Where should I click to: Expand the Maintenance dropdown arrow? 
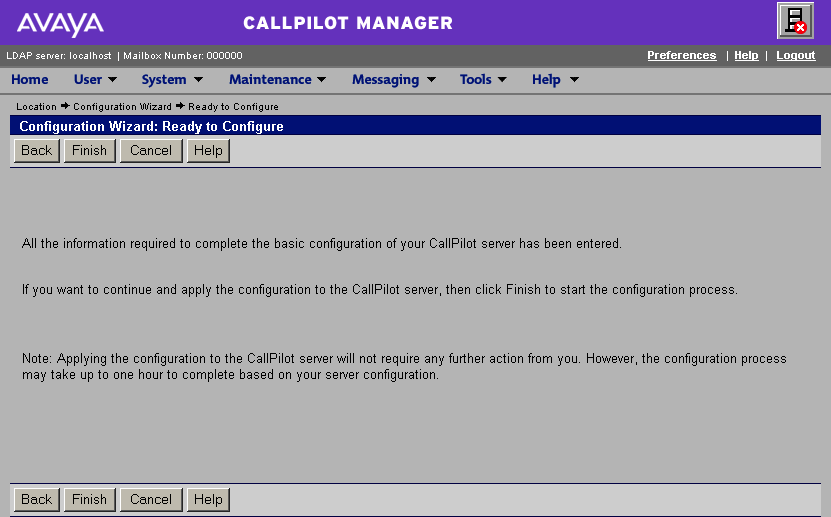(x=321, y=80)
